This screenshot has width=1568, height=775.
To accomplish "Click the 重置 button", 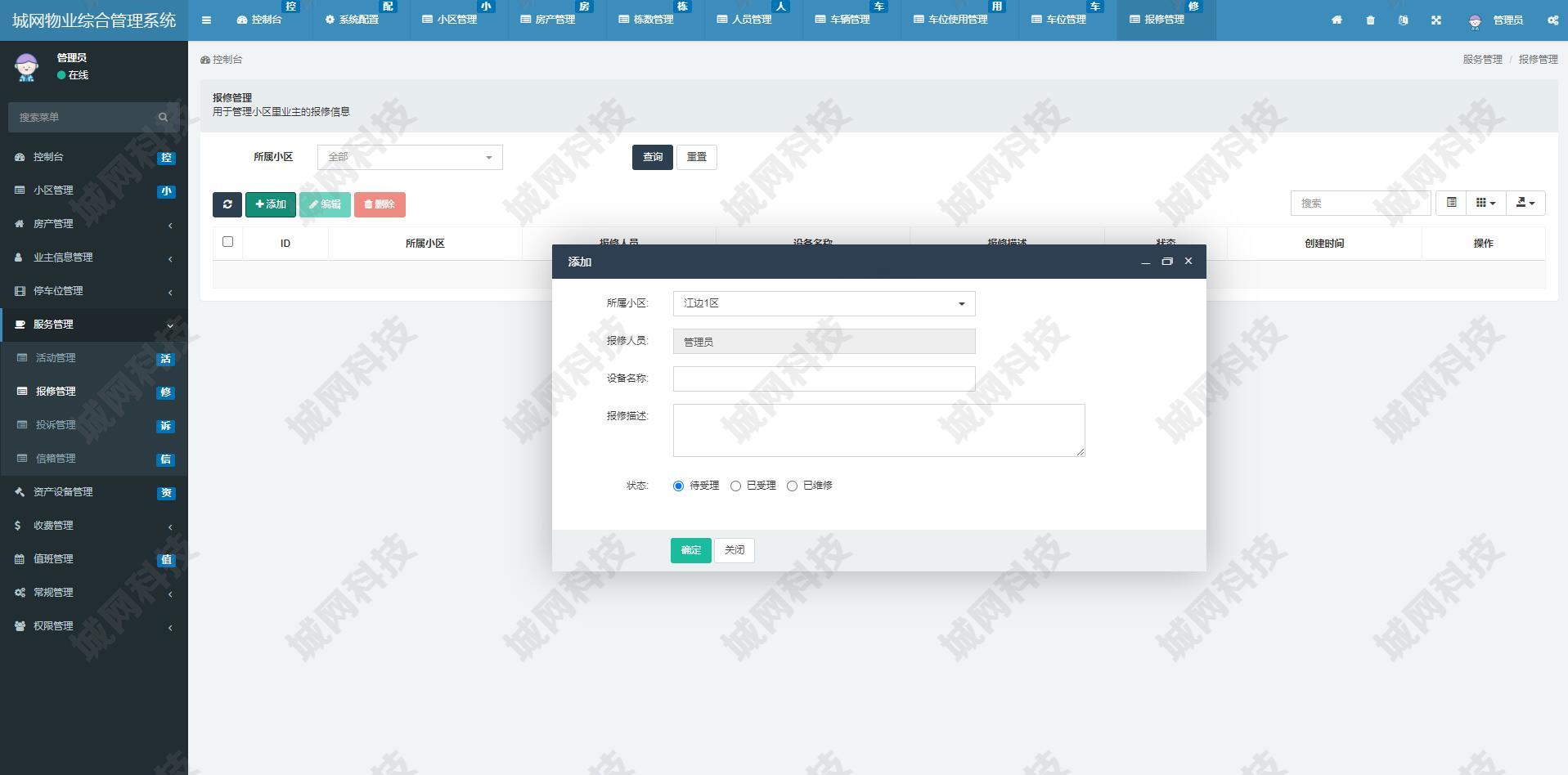I will [x=697, y=157].
